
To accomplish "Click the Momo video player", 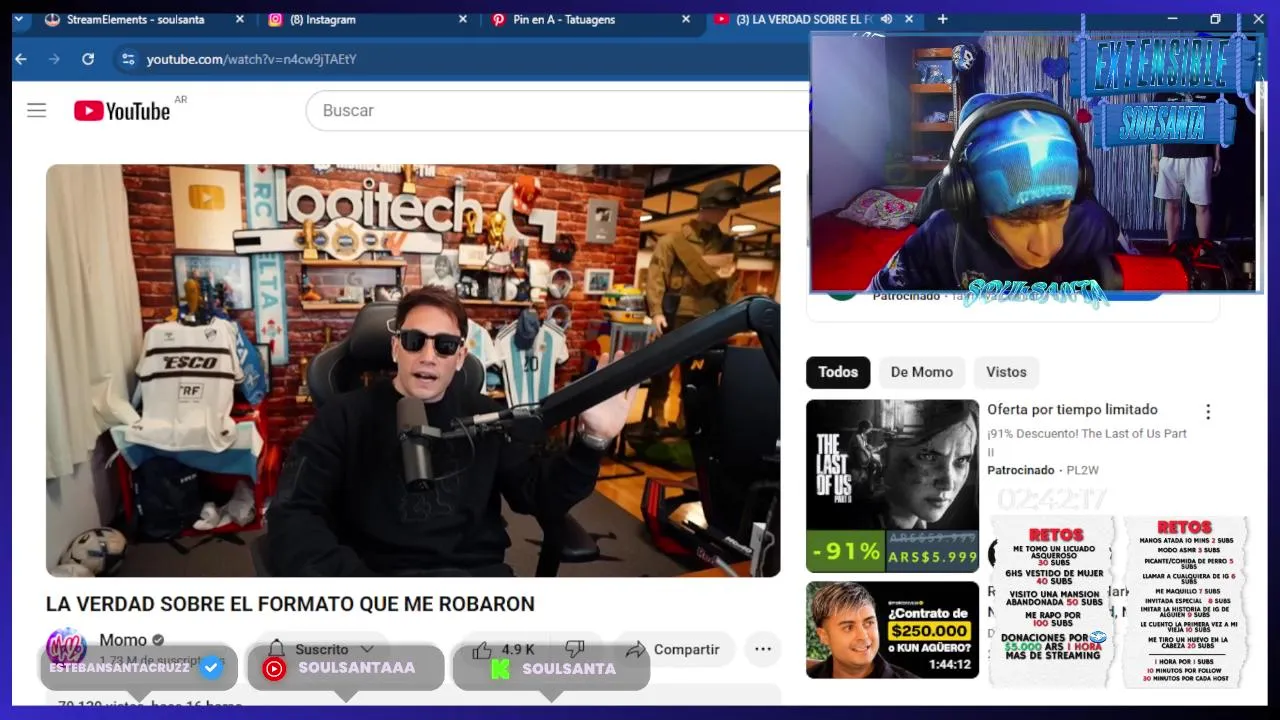I will (x=413, y=371).
